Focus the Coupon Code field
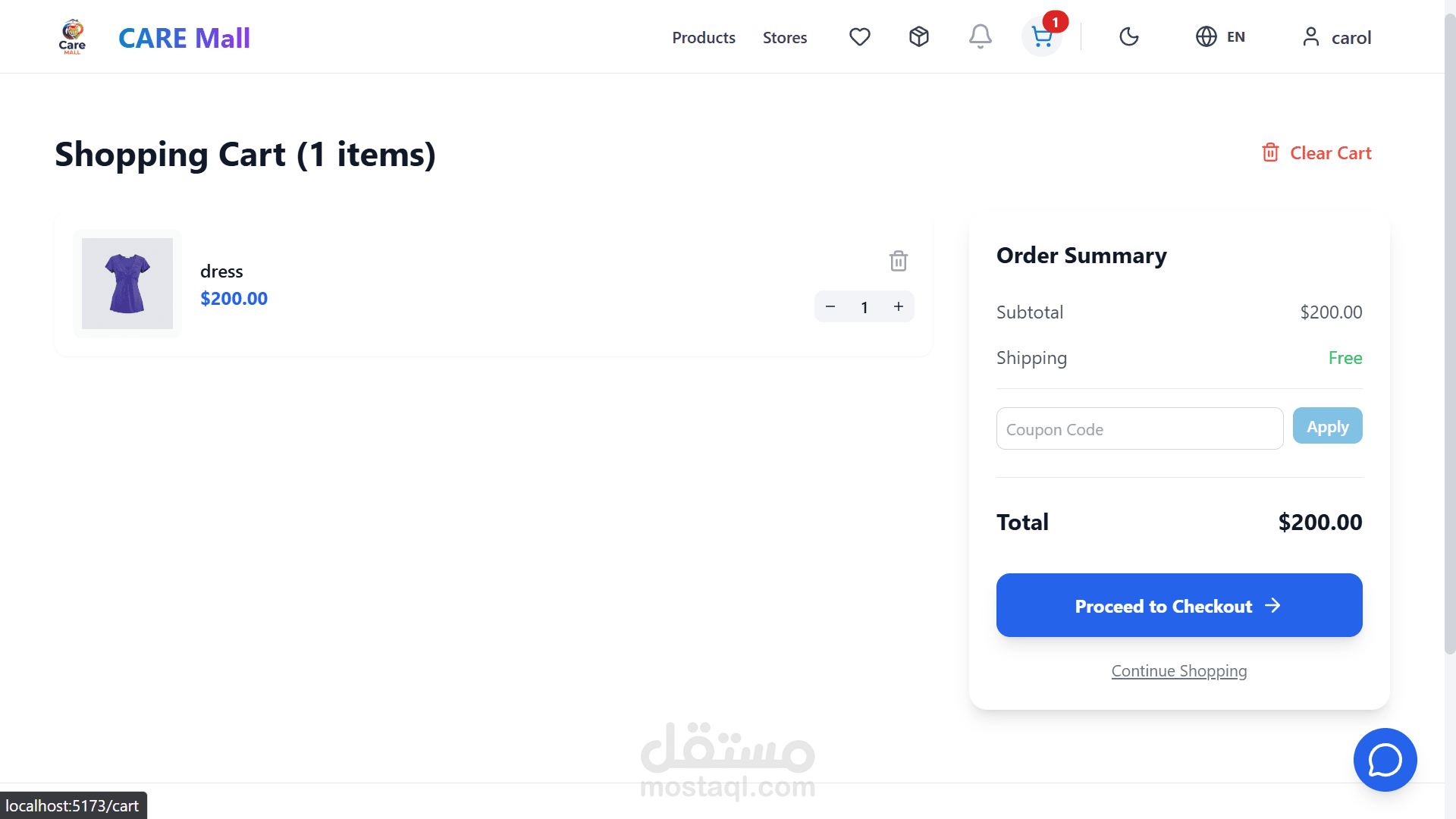 (x=1140, y=428)
